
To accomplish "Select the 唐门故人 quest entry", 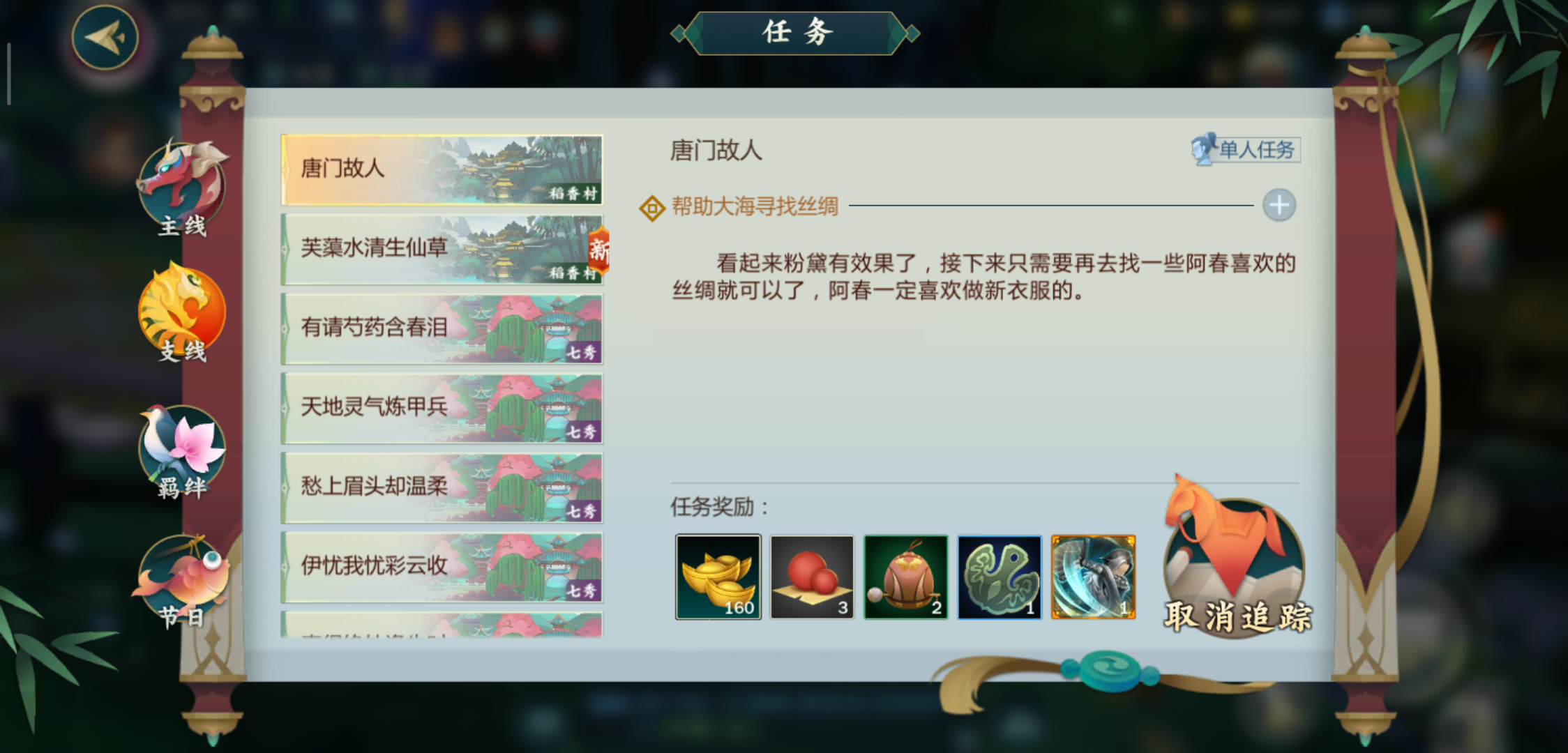I will (442, 170).
